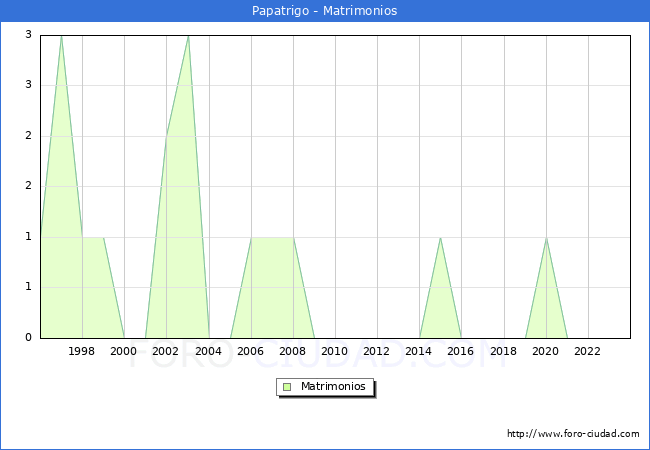
Task: Open the foro-ciudad.com link
Action: 573,434
